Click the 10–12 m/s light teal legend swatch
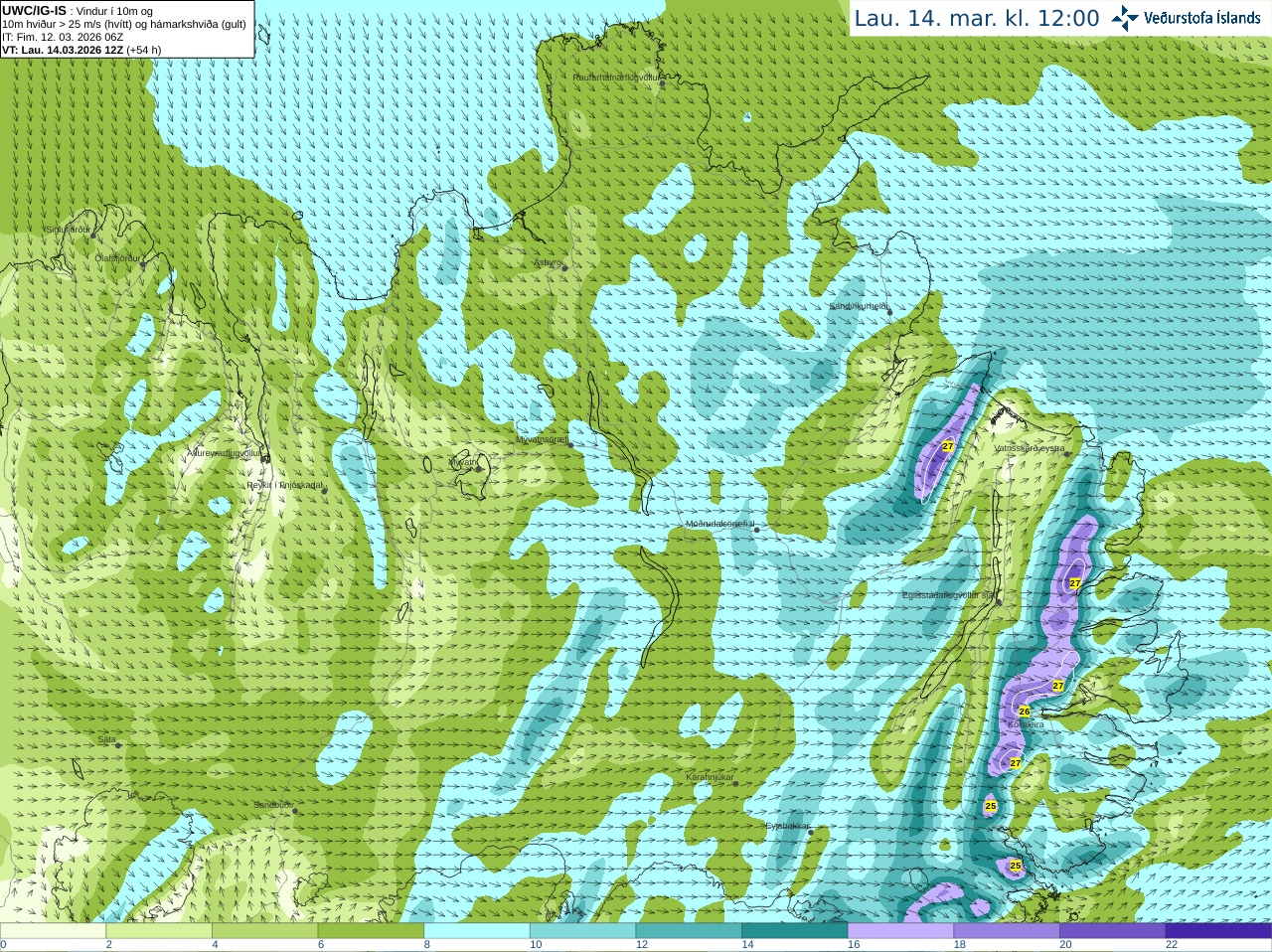Image resolution: width=1272 pixels, height=952 pixels. [x=583, y=931]
